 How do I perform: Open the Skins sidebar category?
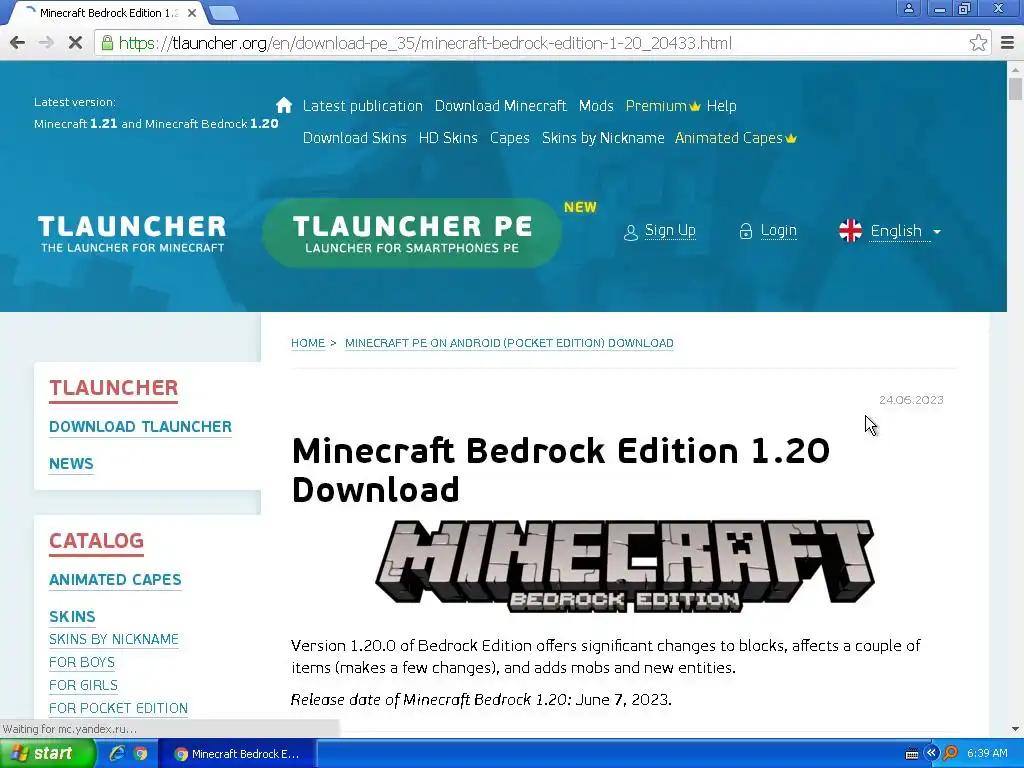[72, 616]
